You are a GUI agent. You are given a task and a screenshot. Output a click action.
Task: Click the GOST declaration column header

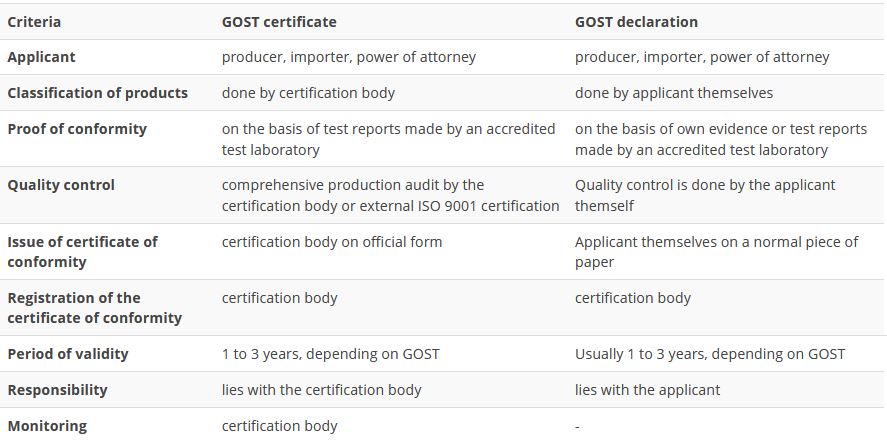tap(636, 22)
